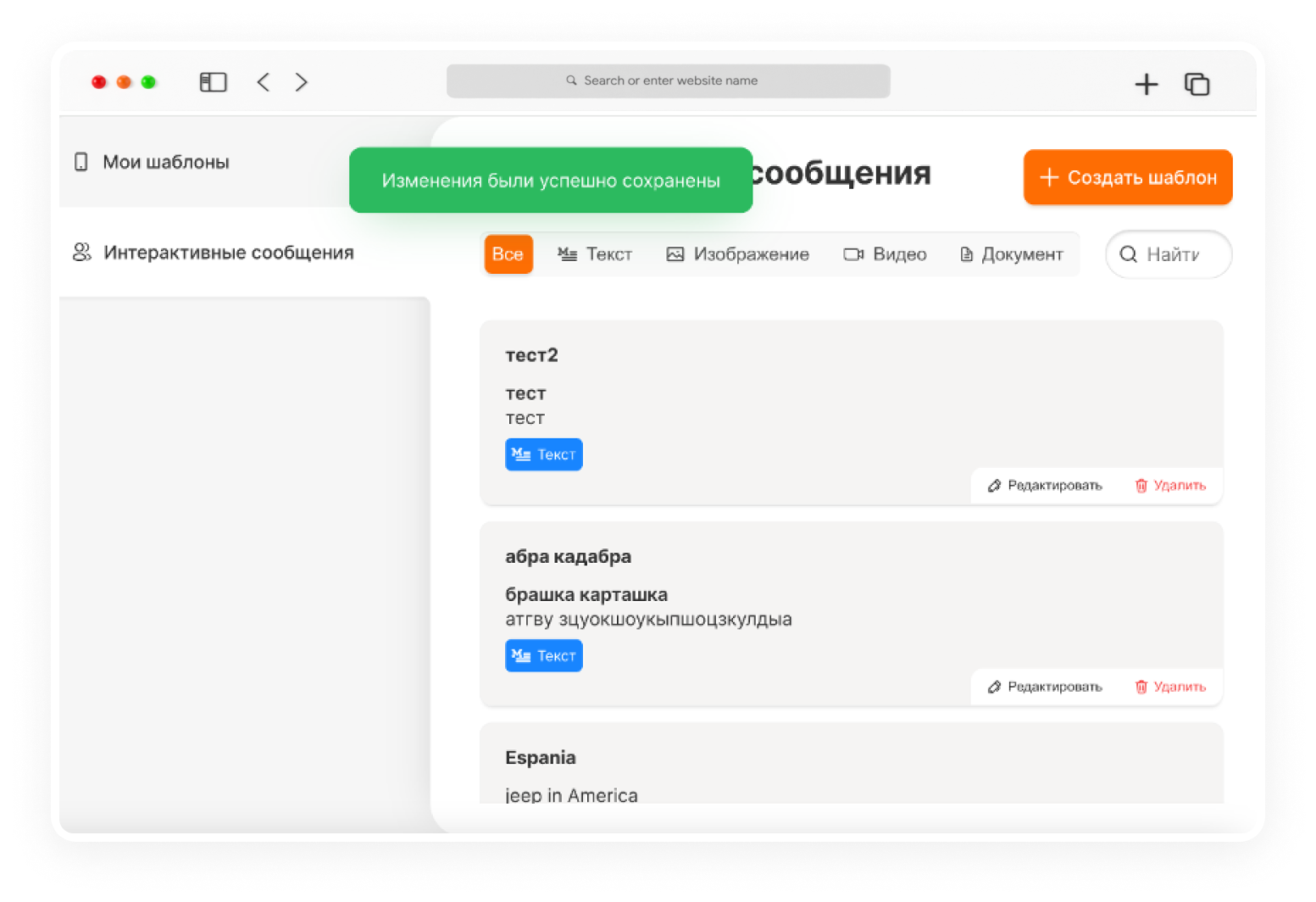Click pencil icon on абра кадабра card
Viewport: 1316px width, 902px height.
click(x=994, y=687)
